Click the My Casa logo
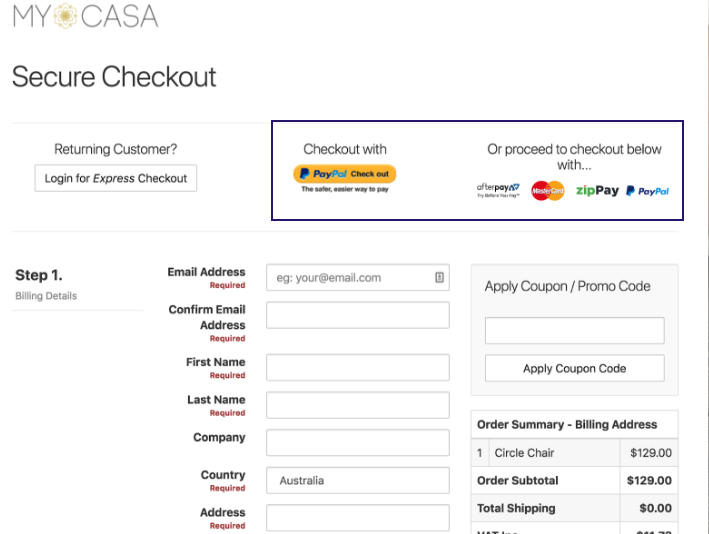Screen dimensions: 709x534 coord(85,15)
